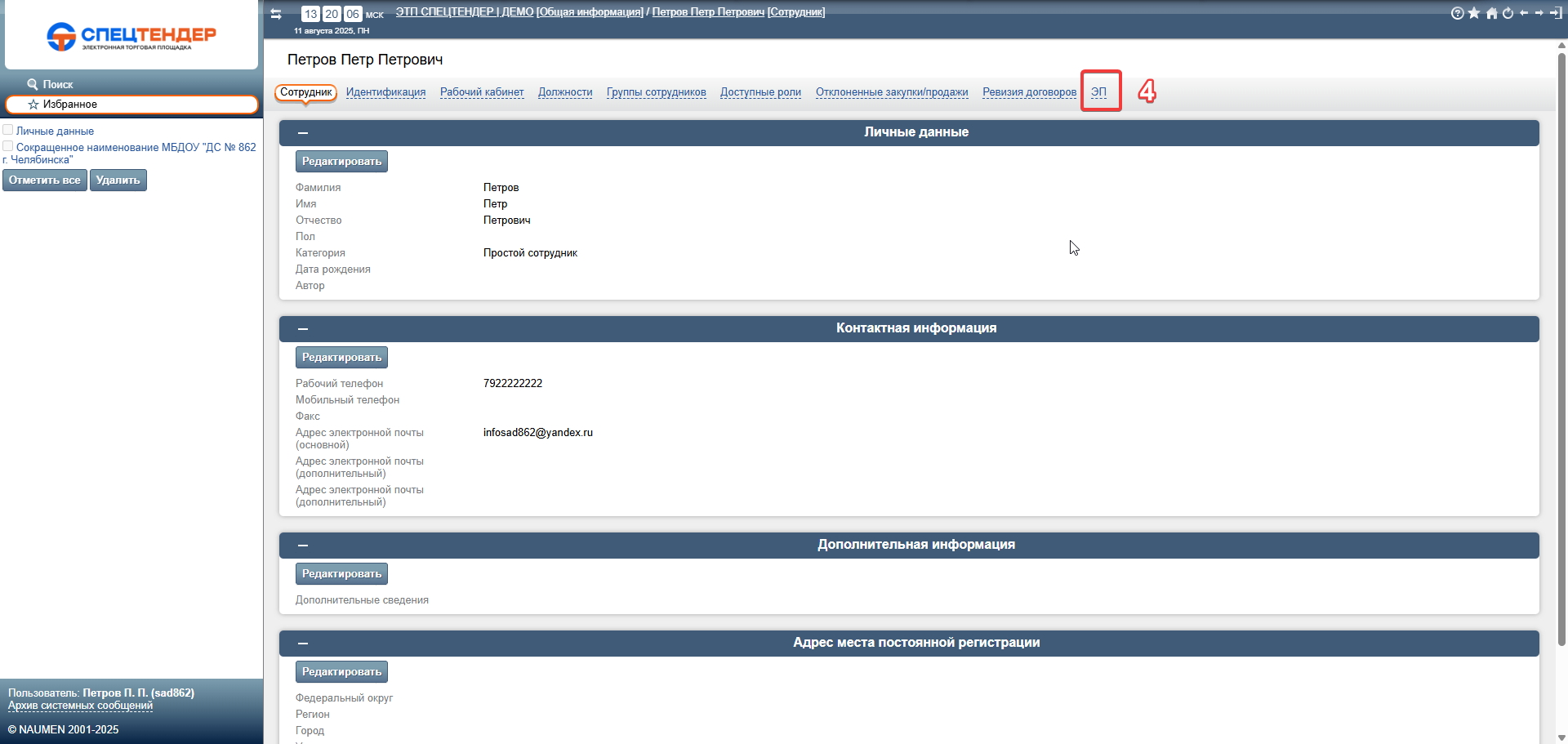Click the logout icon in the top right
This screenshot has height=744, width=1568.
(1556, 13)
